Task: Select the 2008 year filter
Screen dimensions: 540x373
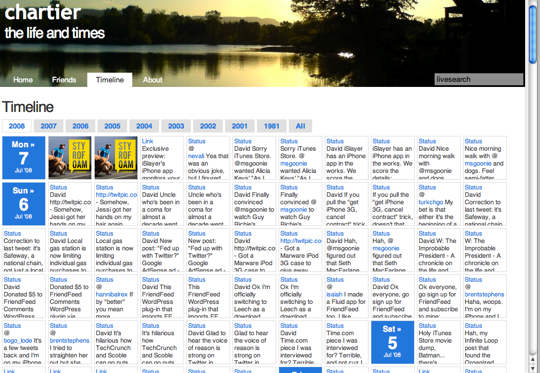Action: (17, 126)
